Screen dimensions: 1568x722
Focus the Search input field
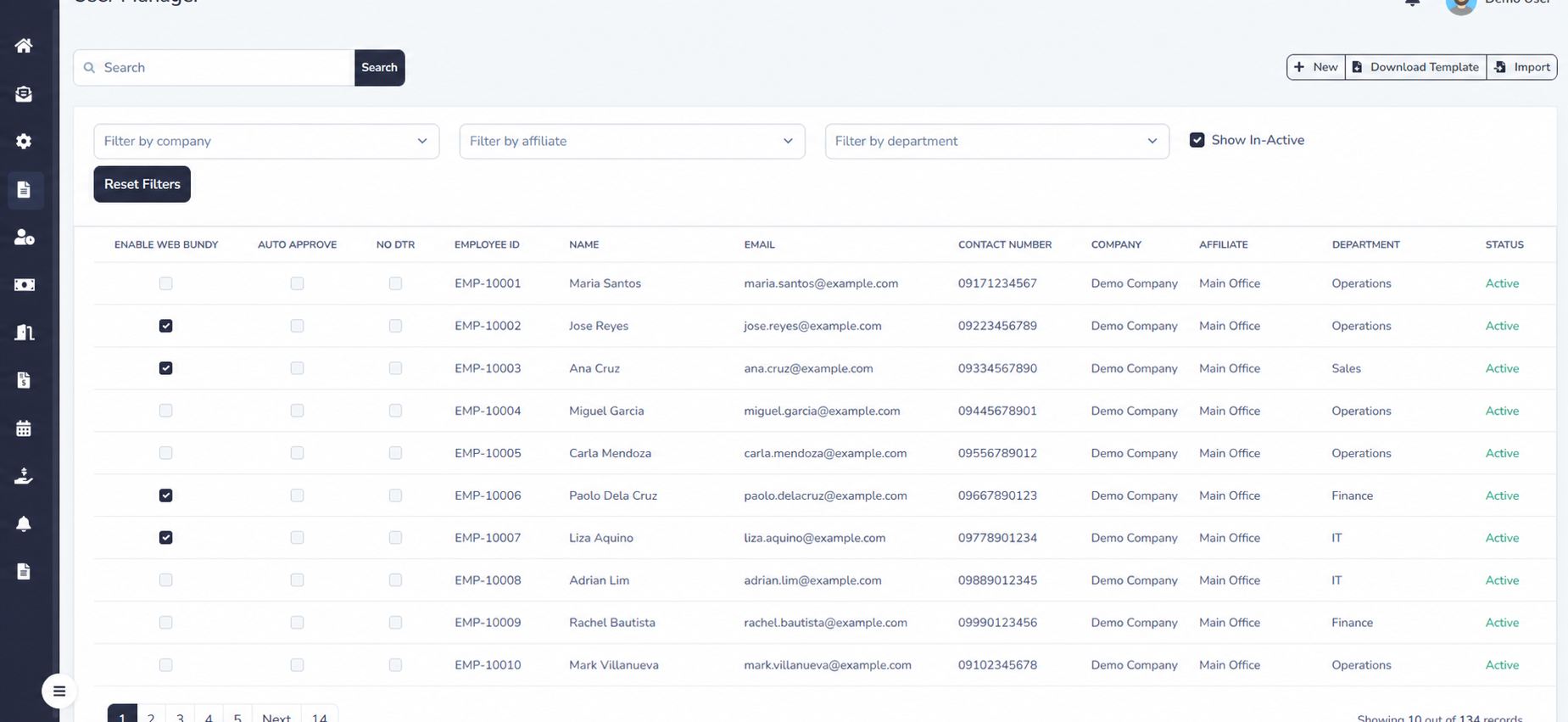(x=214, y=68)
